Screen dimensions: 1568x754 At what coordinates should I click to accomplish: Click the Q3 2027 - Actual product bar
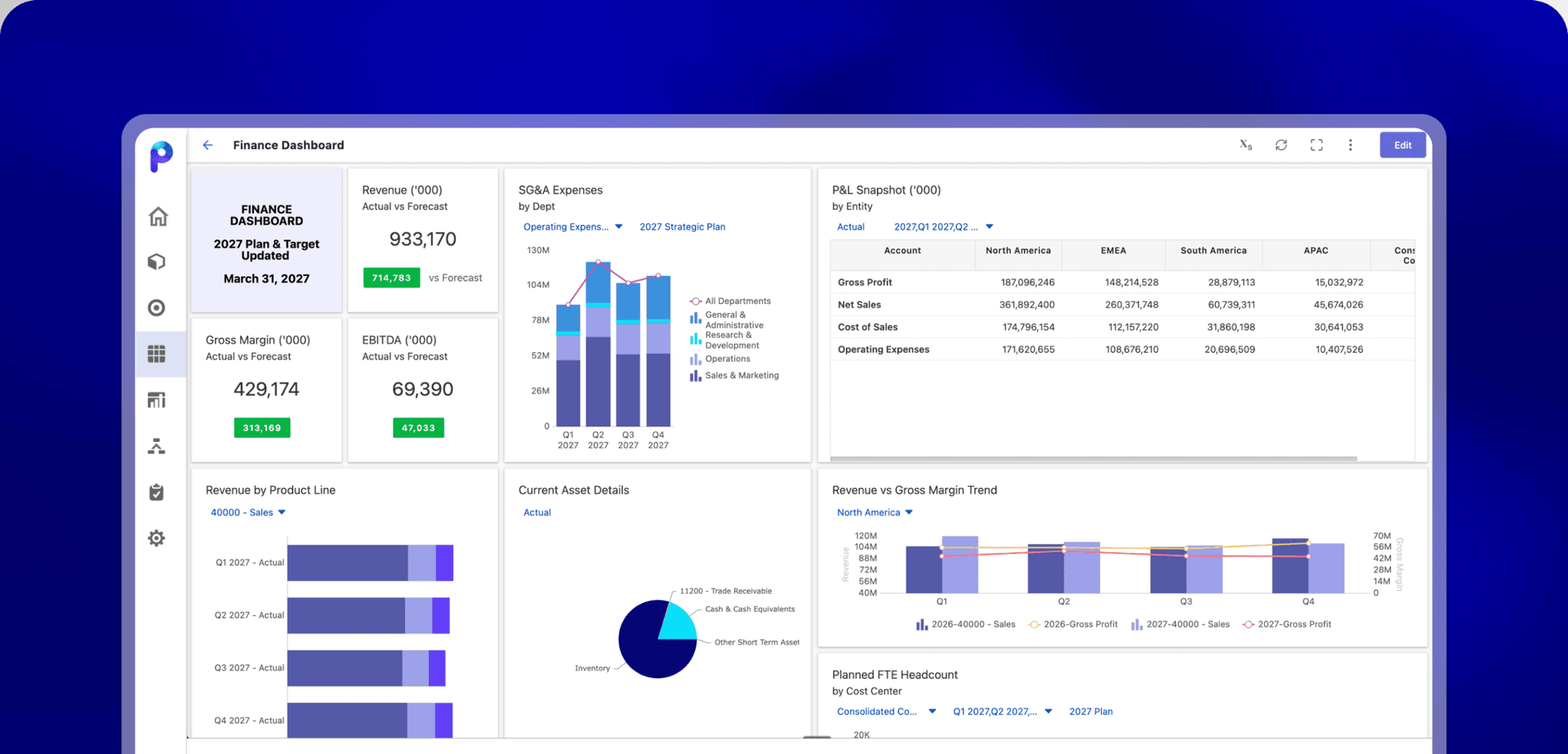pyautogui.click(x=366, y=668)
